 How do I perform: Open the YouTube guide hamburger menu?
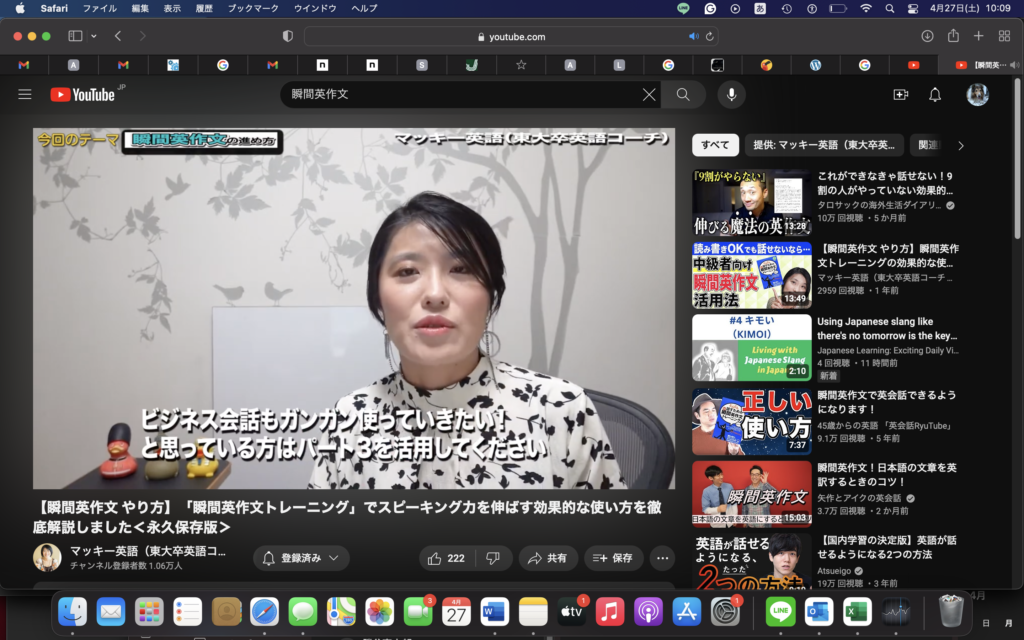tap(24, 94)
